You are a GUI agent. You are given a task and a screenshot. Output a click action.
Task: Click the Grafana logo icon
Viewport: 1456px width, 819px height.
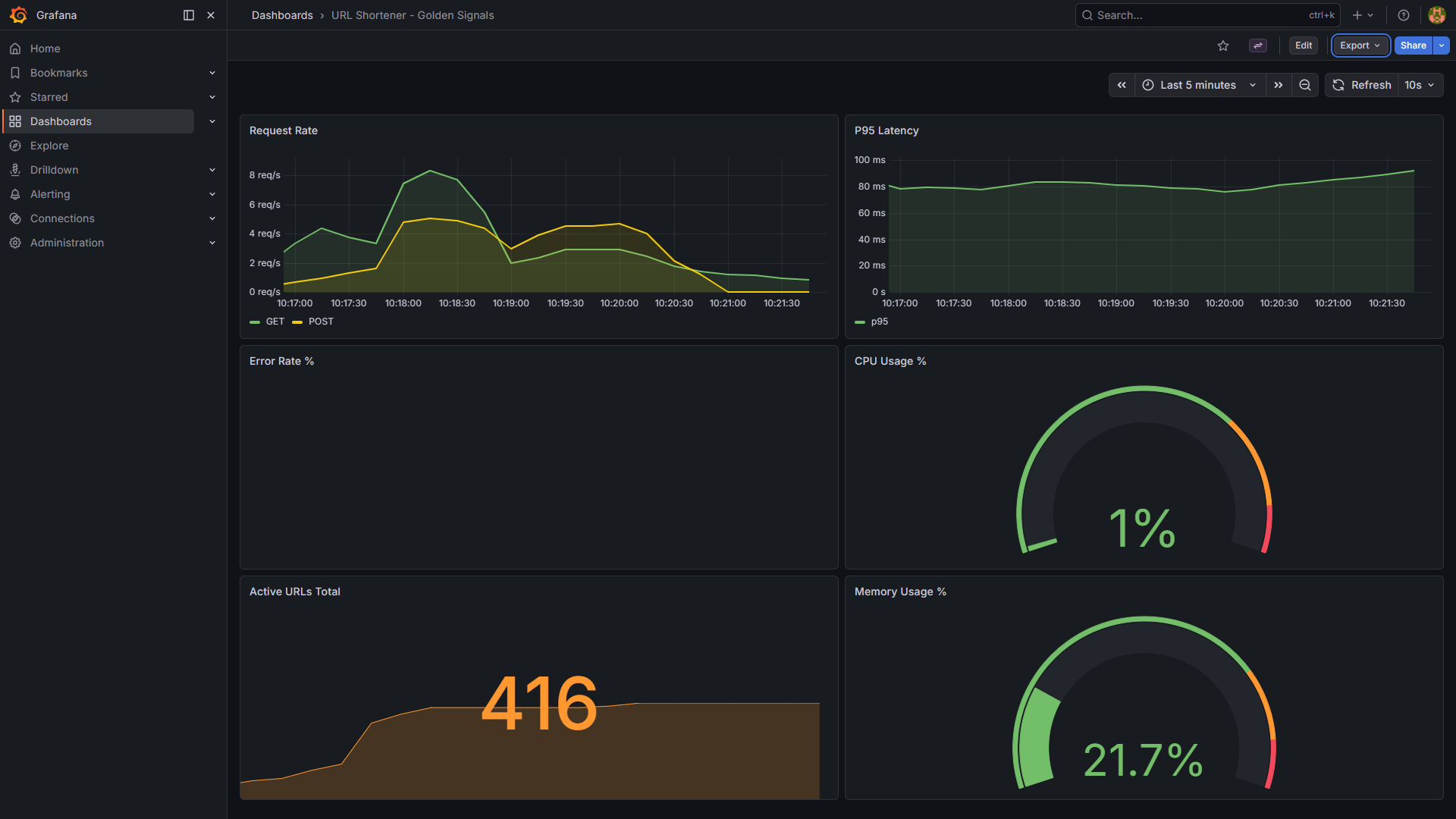18,15
